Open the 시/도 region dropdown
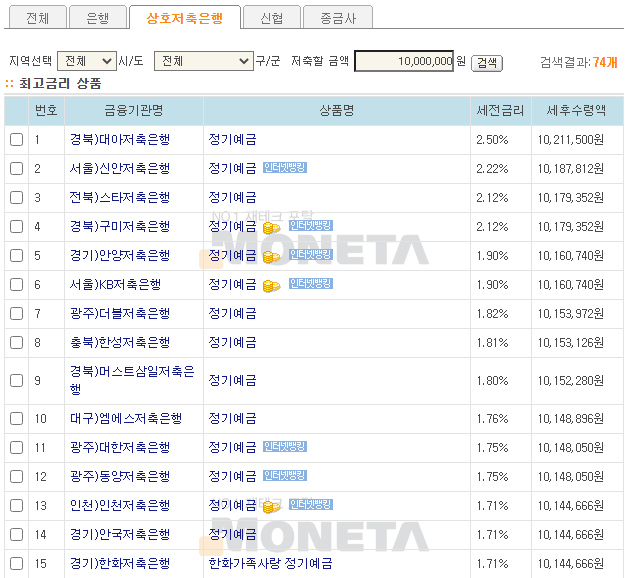Image resolution: width=627 pixels, height=578 pixels. (x=87, y=61)
